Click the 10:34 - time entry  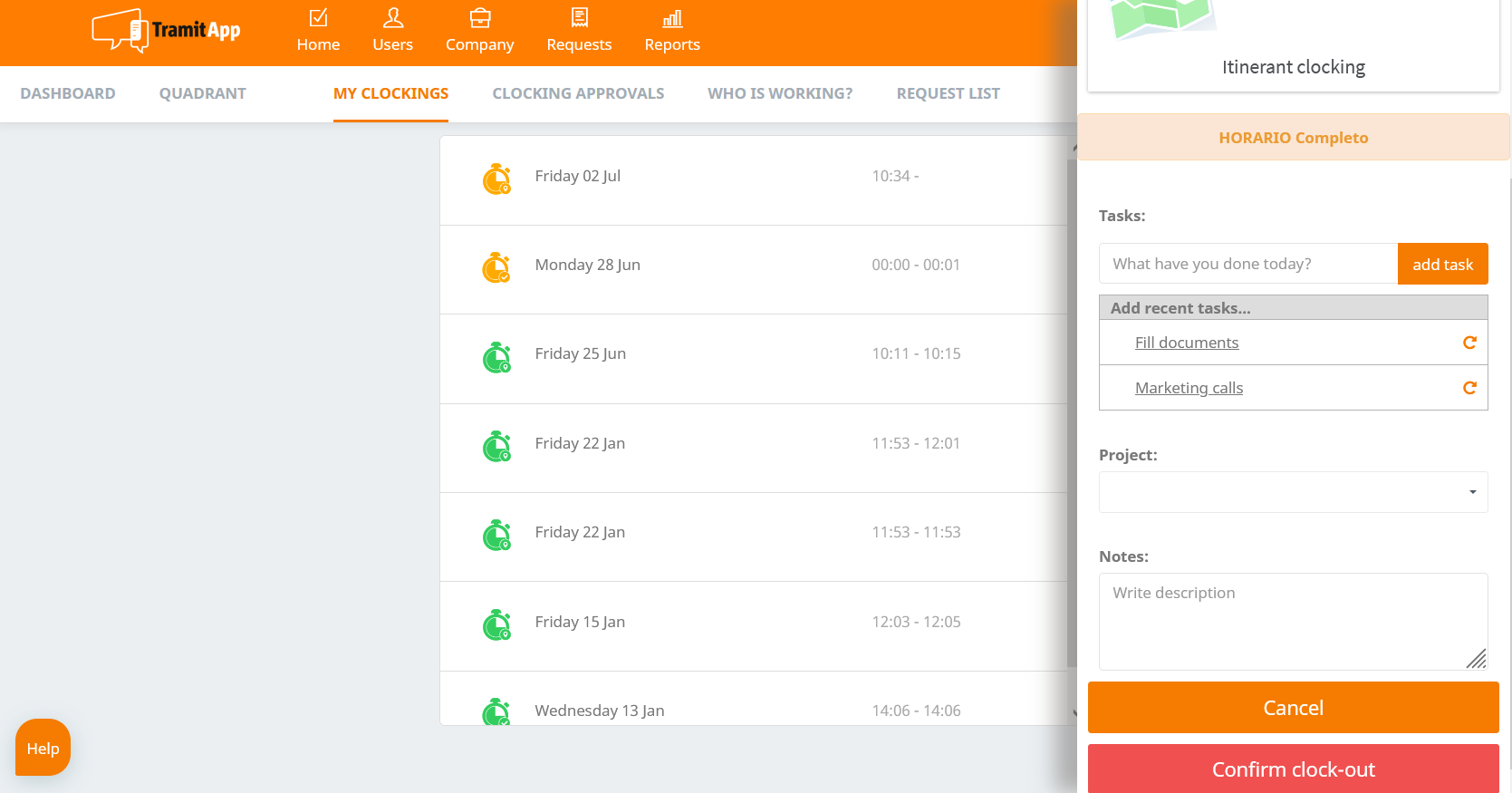coord(895,176)
